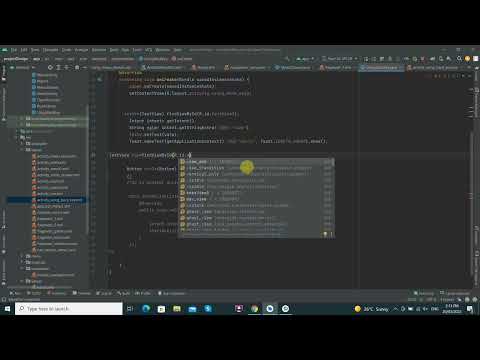This screenshot has height=360, width=480.
Task: Open the Help menu
Action: 178,50
